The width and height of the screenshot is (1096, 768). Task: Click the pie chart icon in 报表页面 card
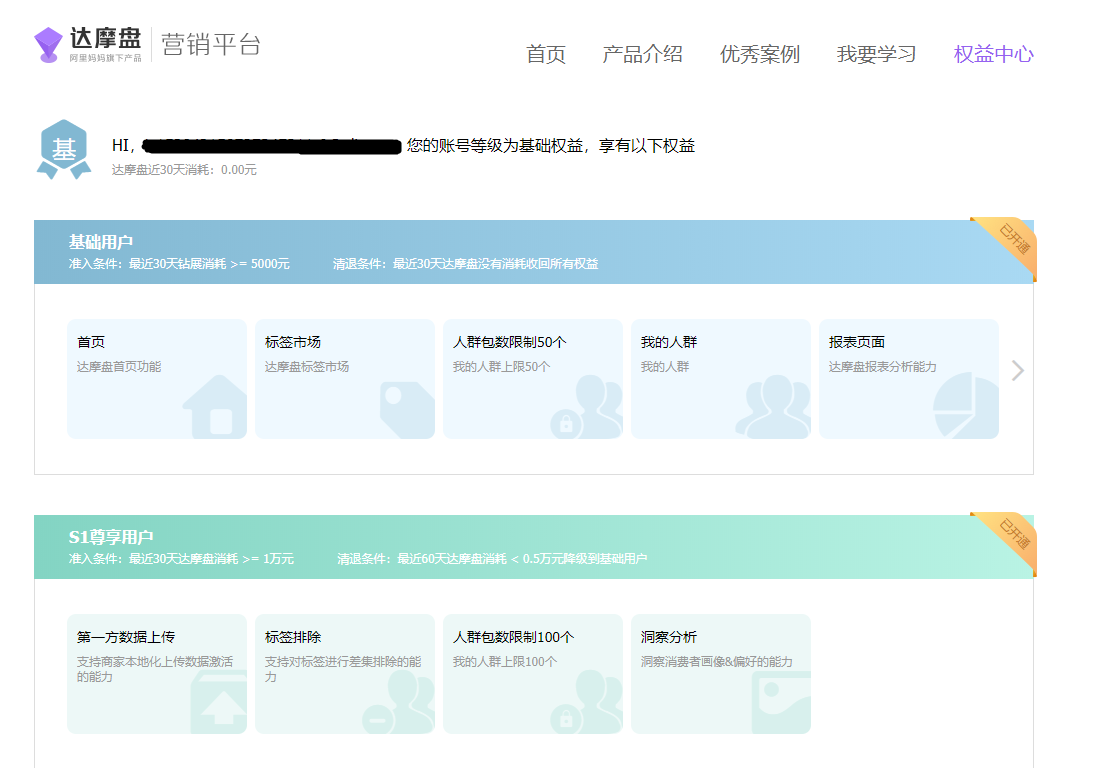click(x=965, y=405)
